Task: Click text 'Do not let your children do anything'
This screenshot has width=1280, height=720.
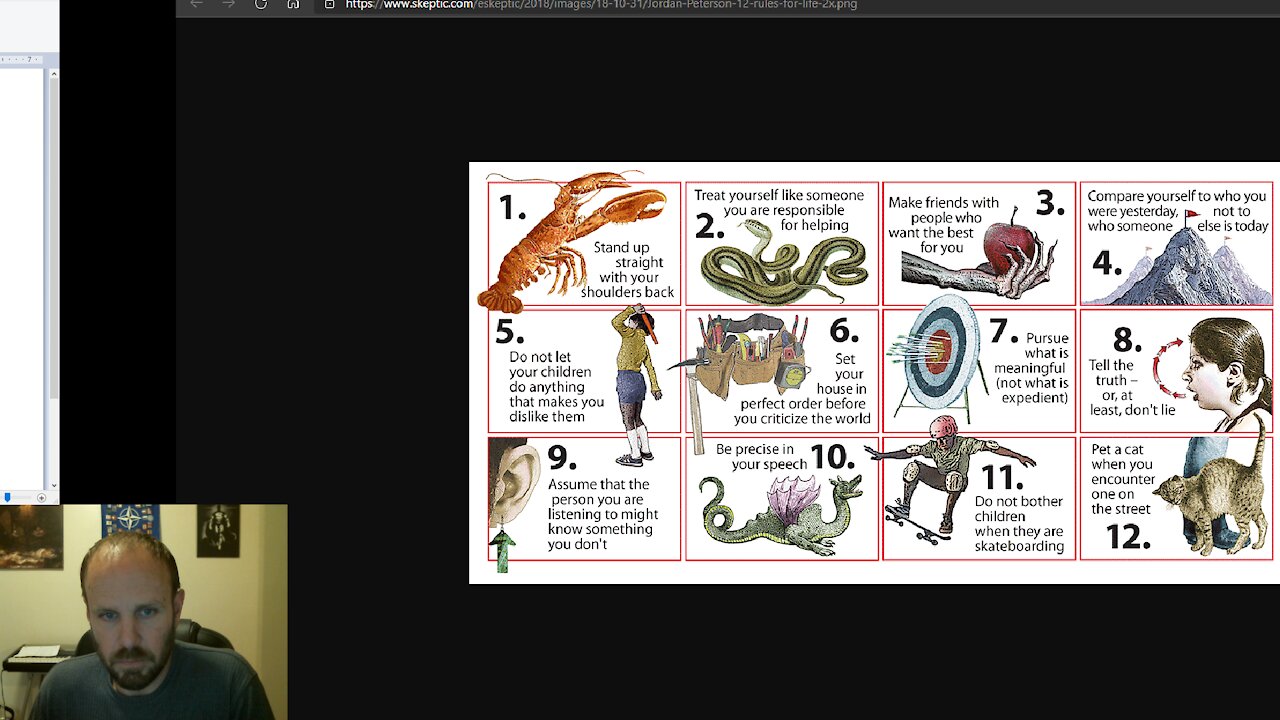Action: click(550, 372)
